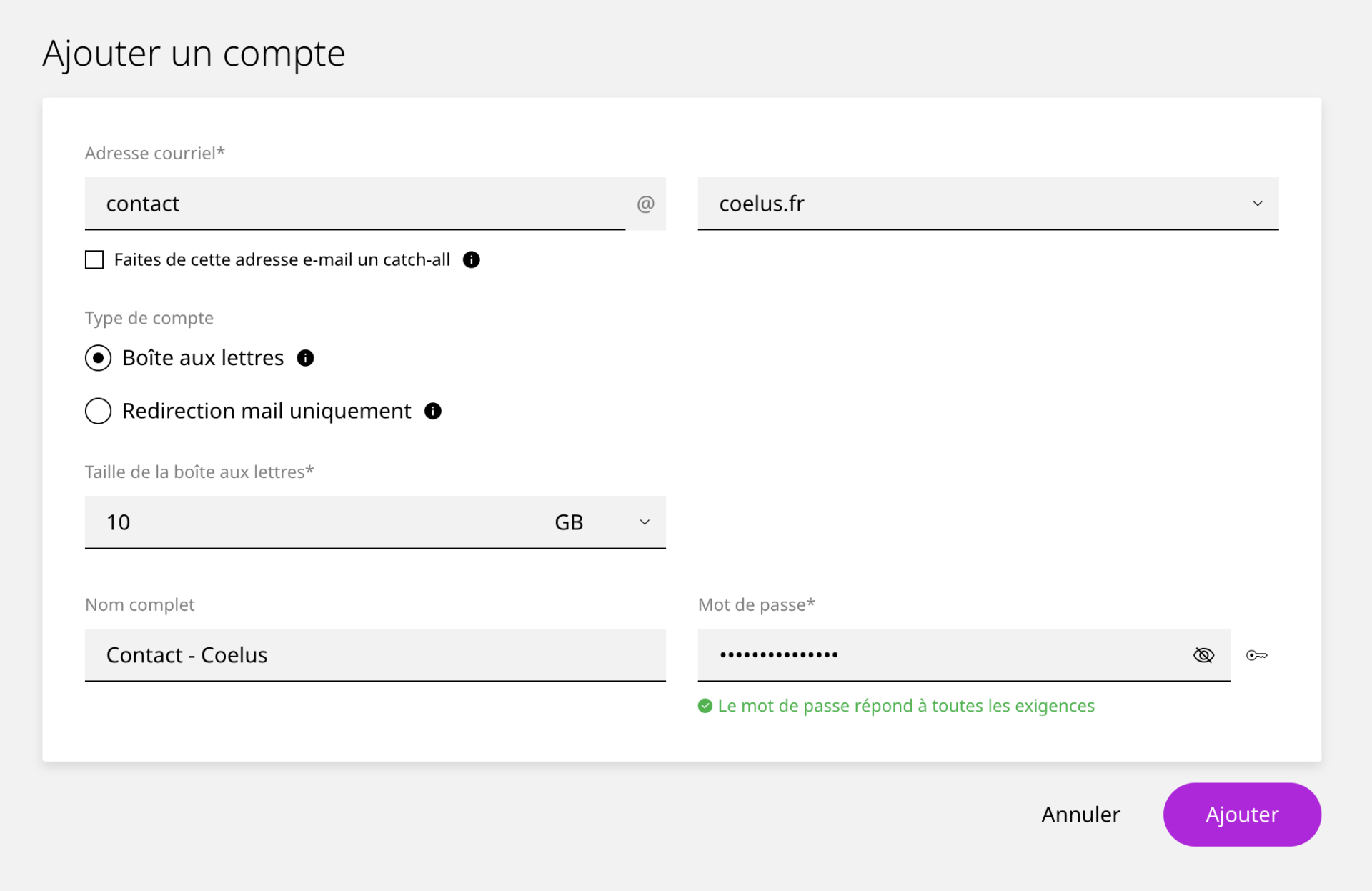This screenshot has width=1372, height=891.
Task: Select the Boîte aux lettres account type
Action: tap(98, 358)
